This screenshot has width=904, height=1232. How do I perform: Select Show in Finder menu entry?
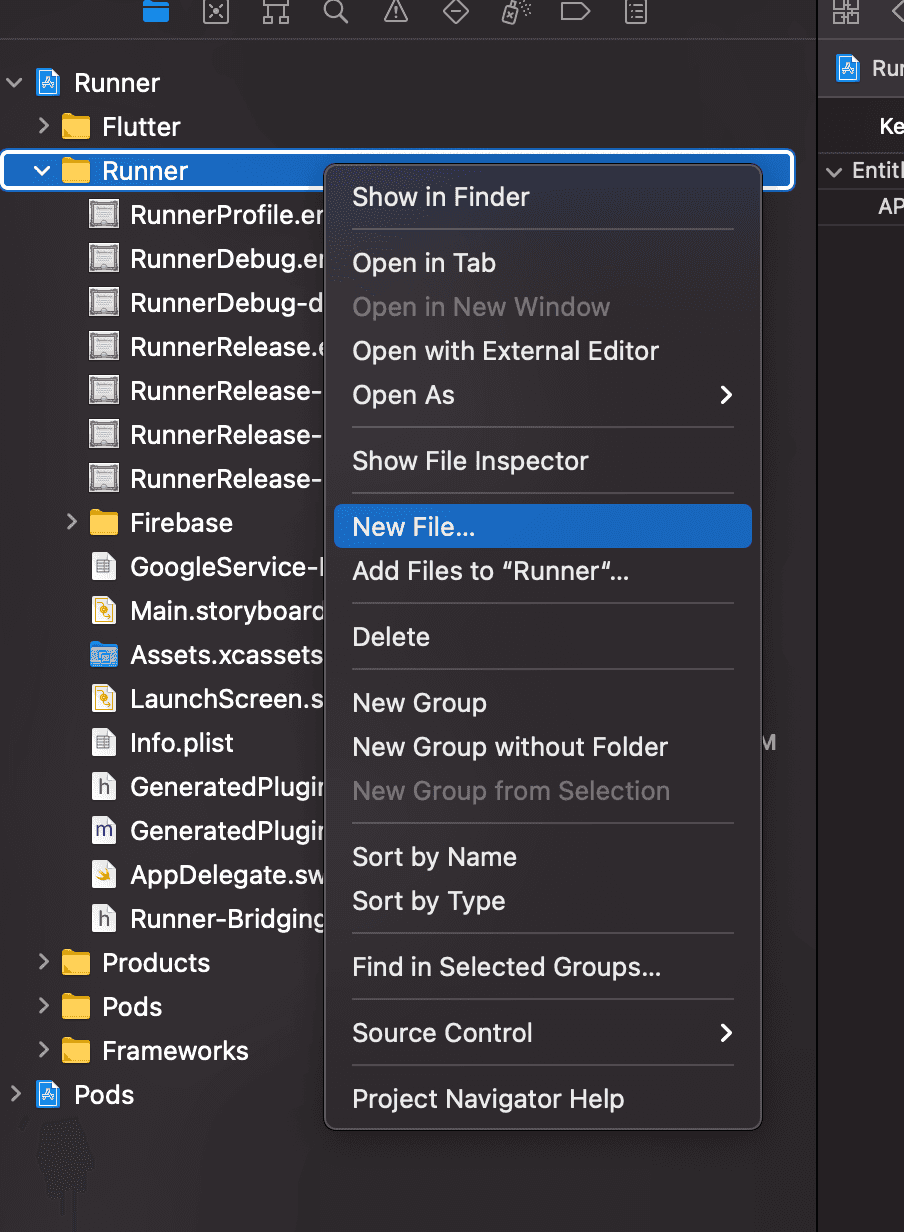click(x=441, y=197)
